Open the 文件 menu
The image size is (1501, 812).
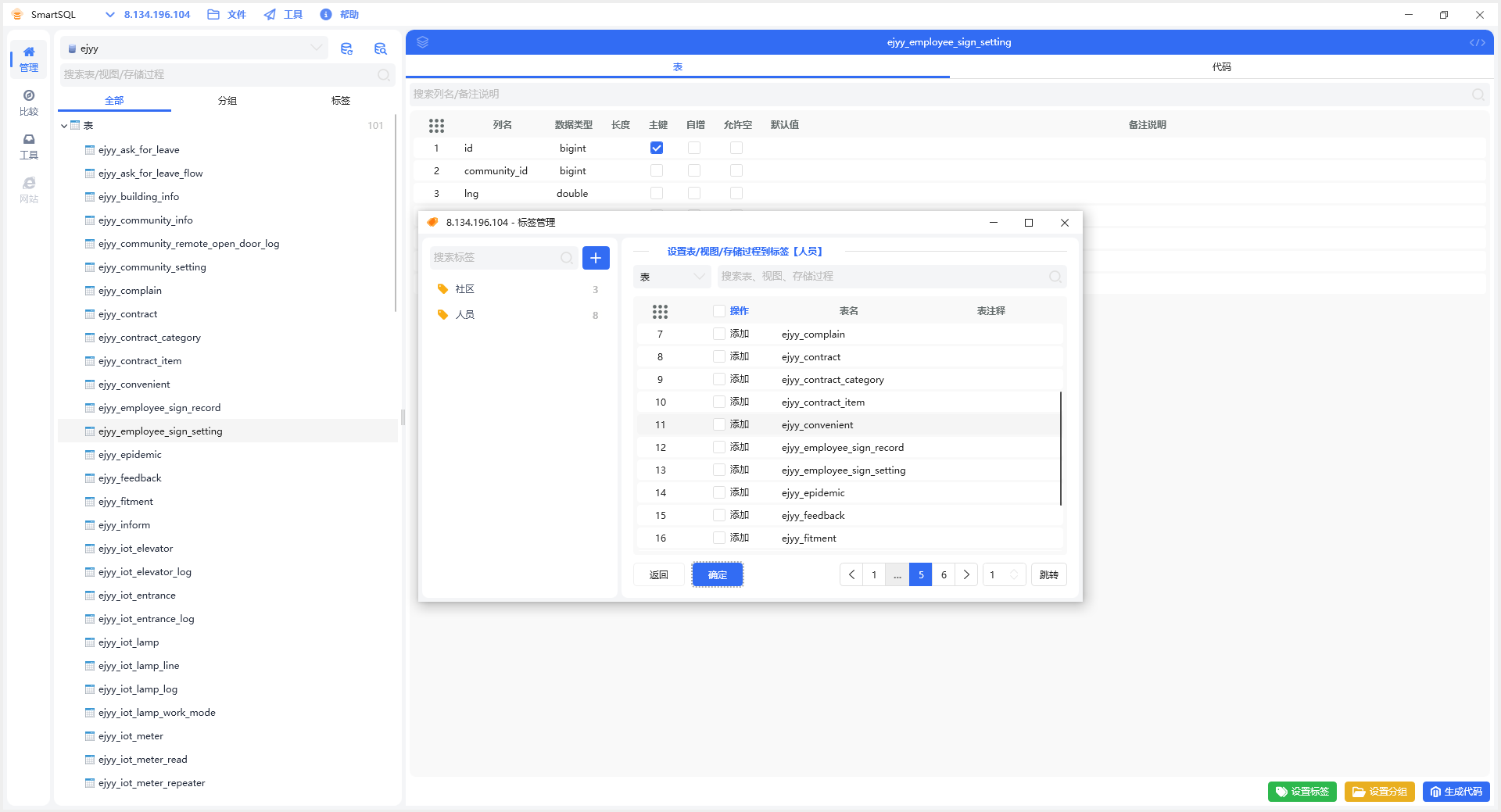pyautogui.click(x=227, y=14)
